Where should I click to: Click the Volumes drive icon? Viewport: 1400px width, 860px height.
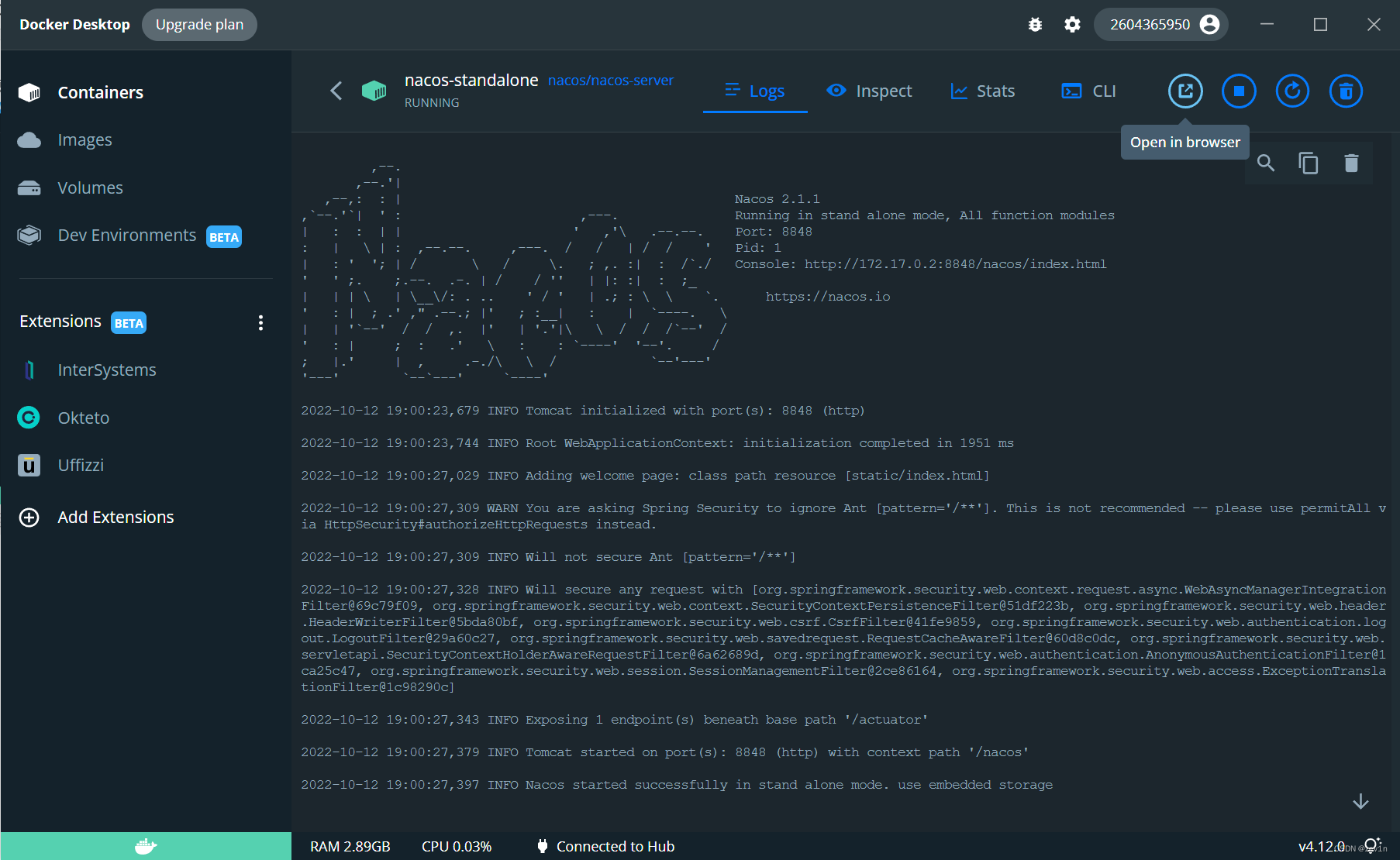pos(29,188)
